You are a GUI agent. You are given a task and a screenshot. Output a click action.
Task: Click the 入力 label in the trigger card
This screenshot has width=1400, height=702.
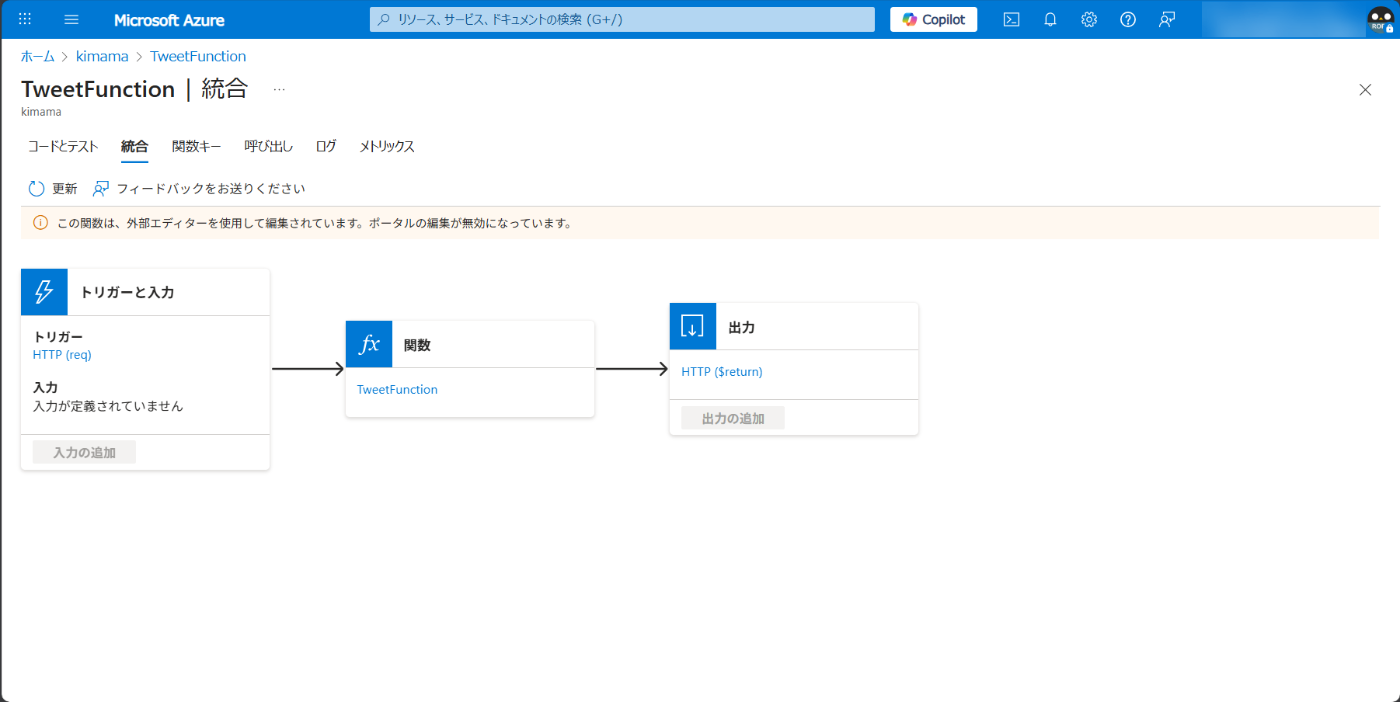(45, 387)
